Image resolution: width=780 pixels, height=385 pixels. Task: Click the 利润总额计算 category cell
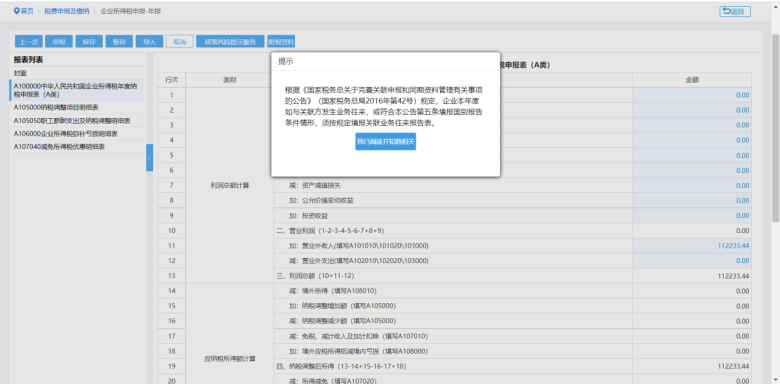(x=229, y=186)
